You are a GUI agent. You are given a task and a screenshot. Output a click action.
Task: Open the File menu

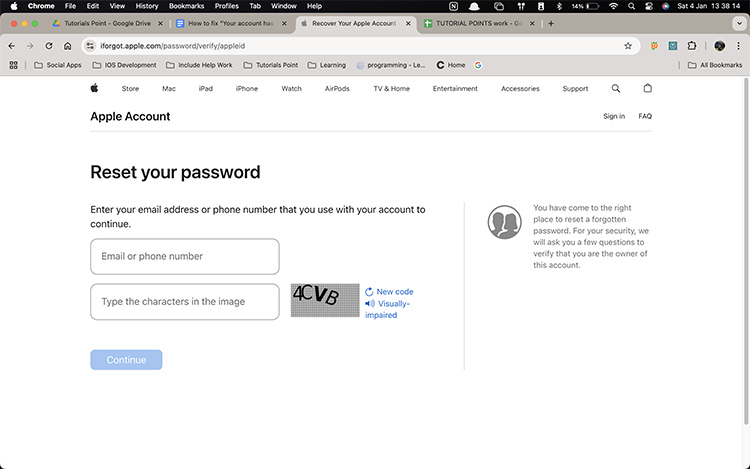click(x=70, y=6)
